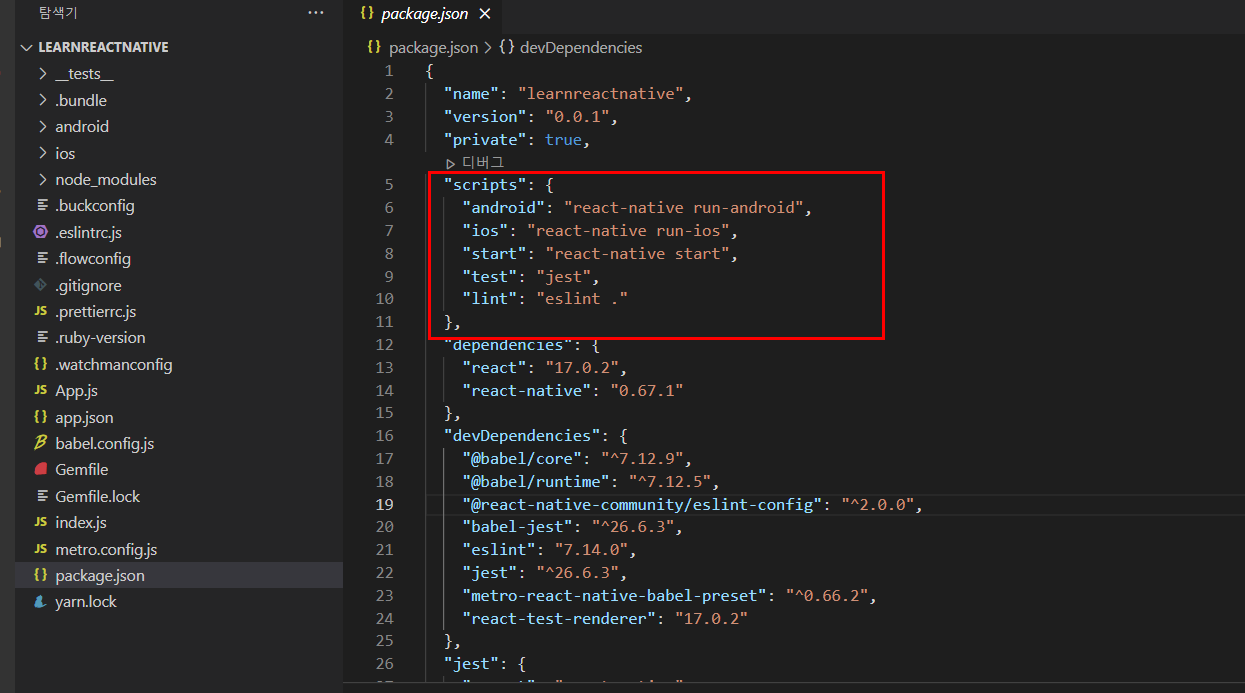Image resolution: width=1245 pixels, height=693 pixels.
Task: Expand the .bundle folder
Action: click(81, 100)
